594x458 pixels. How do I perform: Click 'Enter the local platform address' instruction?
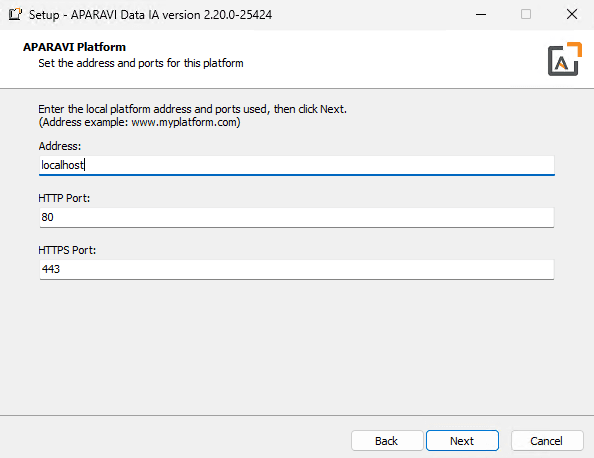click(192, 109)
